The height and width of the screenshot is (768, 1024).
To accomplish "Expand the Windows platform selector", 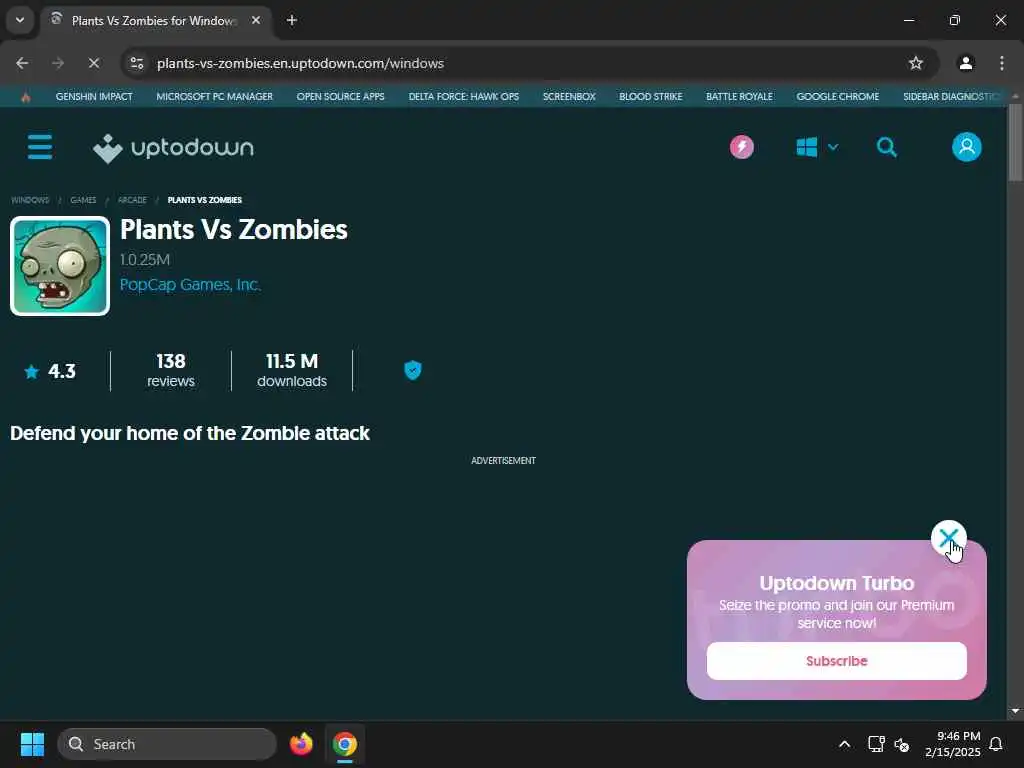I will (x=817, y=148).
